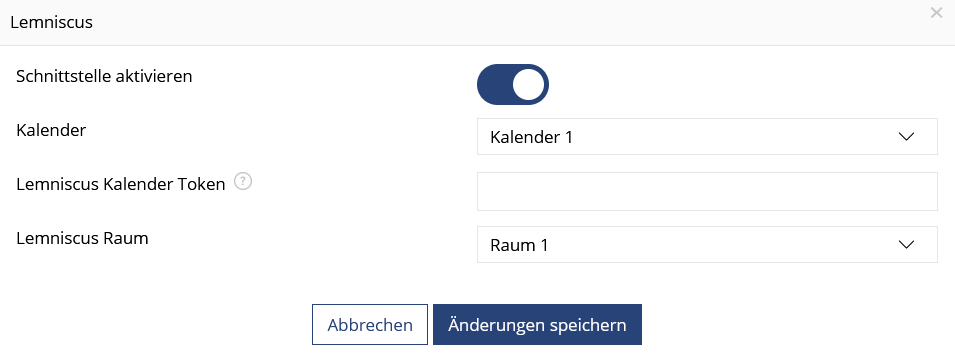The width and height of the screenshot is (955, 362).
Task: Click the help icon beside Lemniscus Kalender Token
Action: point(243,182)
